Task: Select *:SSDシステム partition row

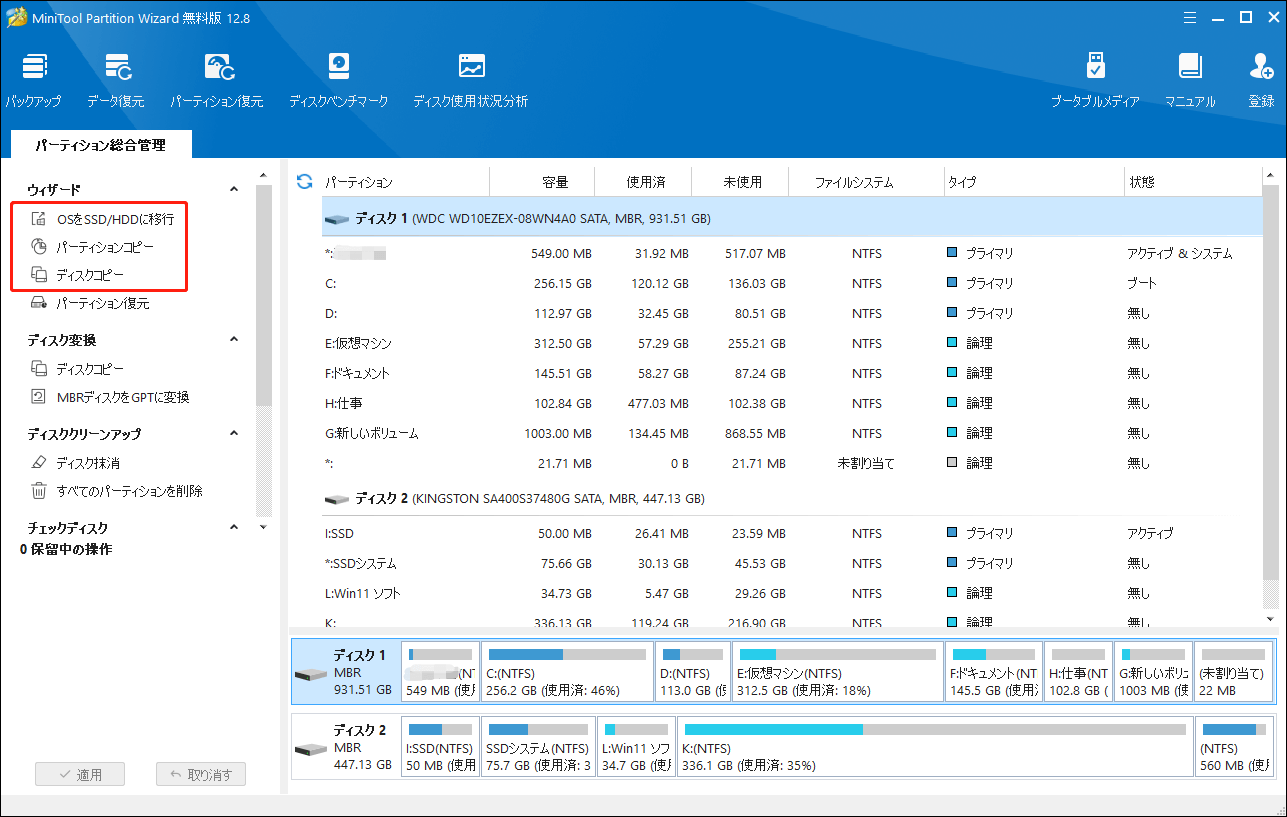Action: [x=792, y=563]
